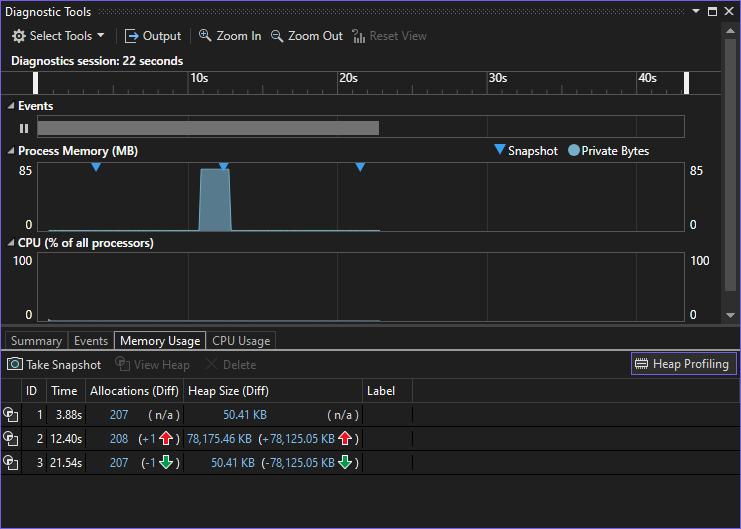The width and height of the screenshot is (741, 529).
Task: Open snapshot 1 allocations count 207
Action: (119, 415)
